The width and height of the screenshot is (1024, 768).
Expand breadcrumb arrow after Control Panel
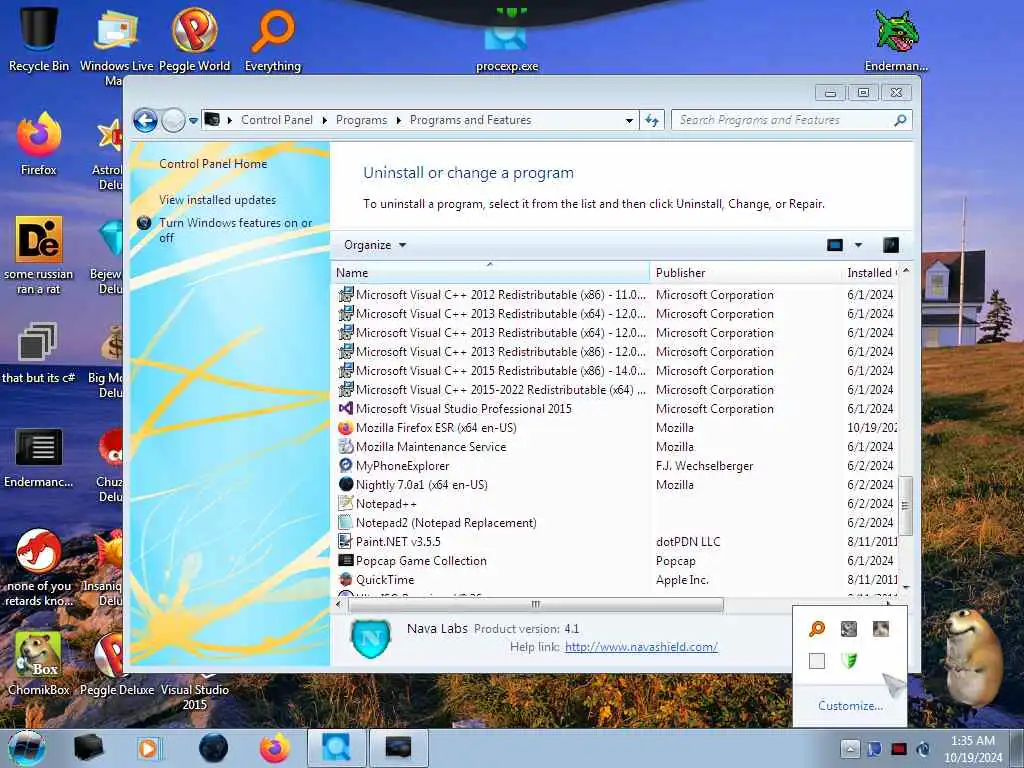point(325,120)
